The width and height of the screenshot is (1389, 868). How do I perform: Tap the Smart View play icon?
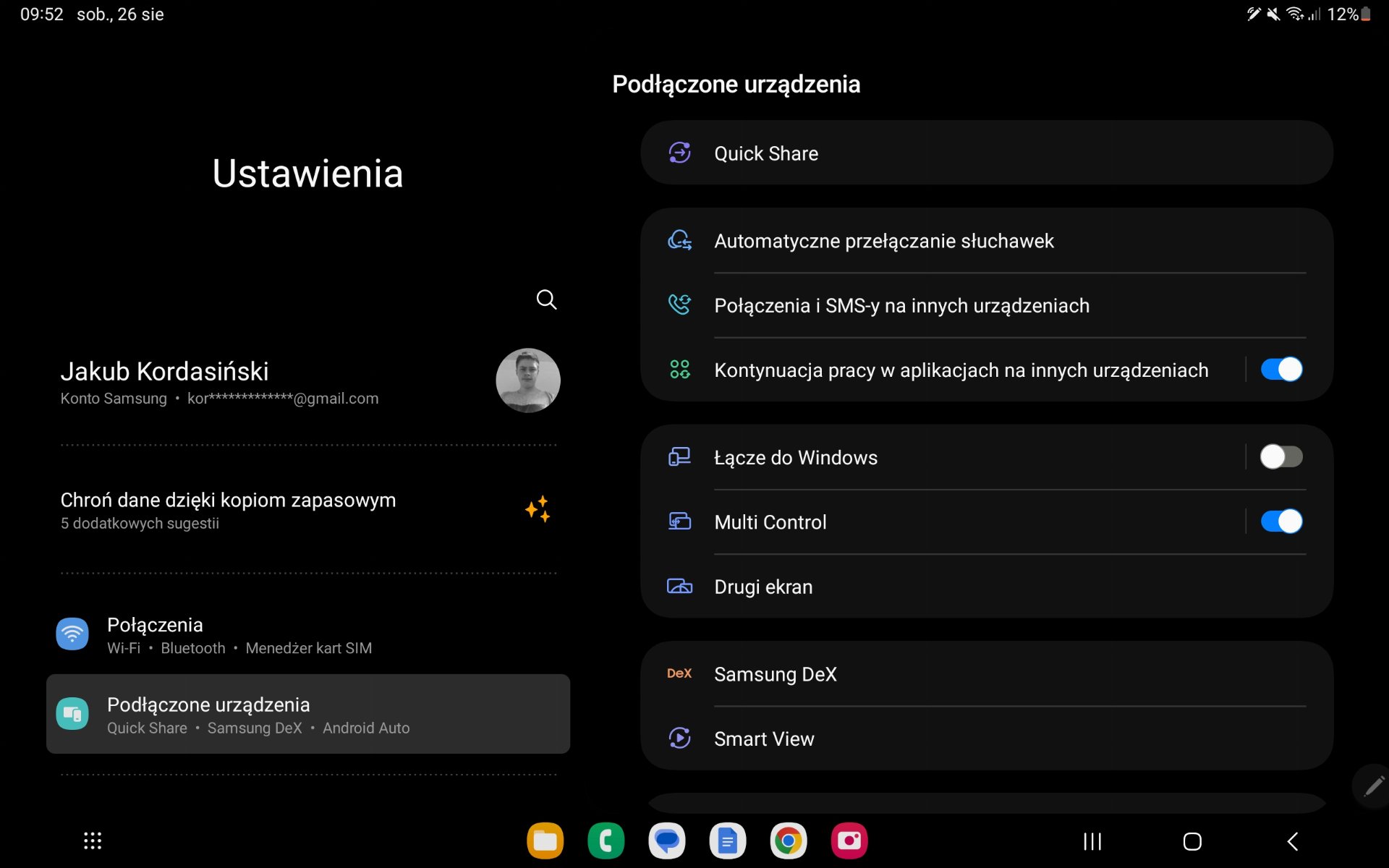click(679, 738)
